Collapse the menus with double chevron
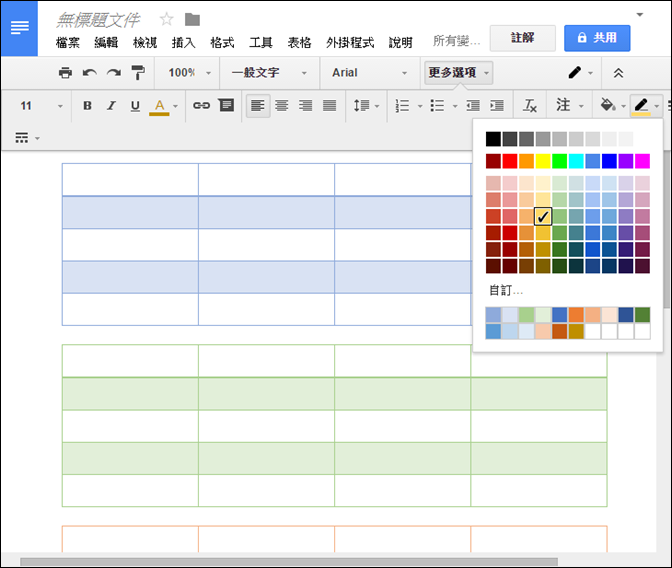This screenshot has height=568, width=672. 618,73
